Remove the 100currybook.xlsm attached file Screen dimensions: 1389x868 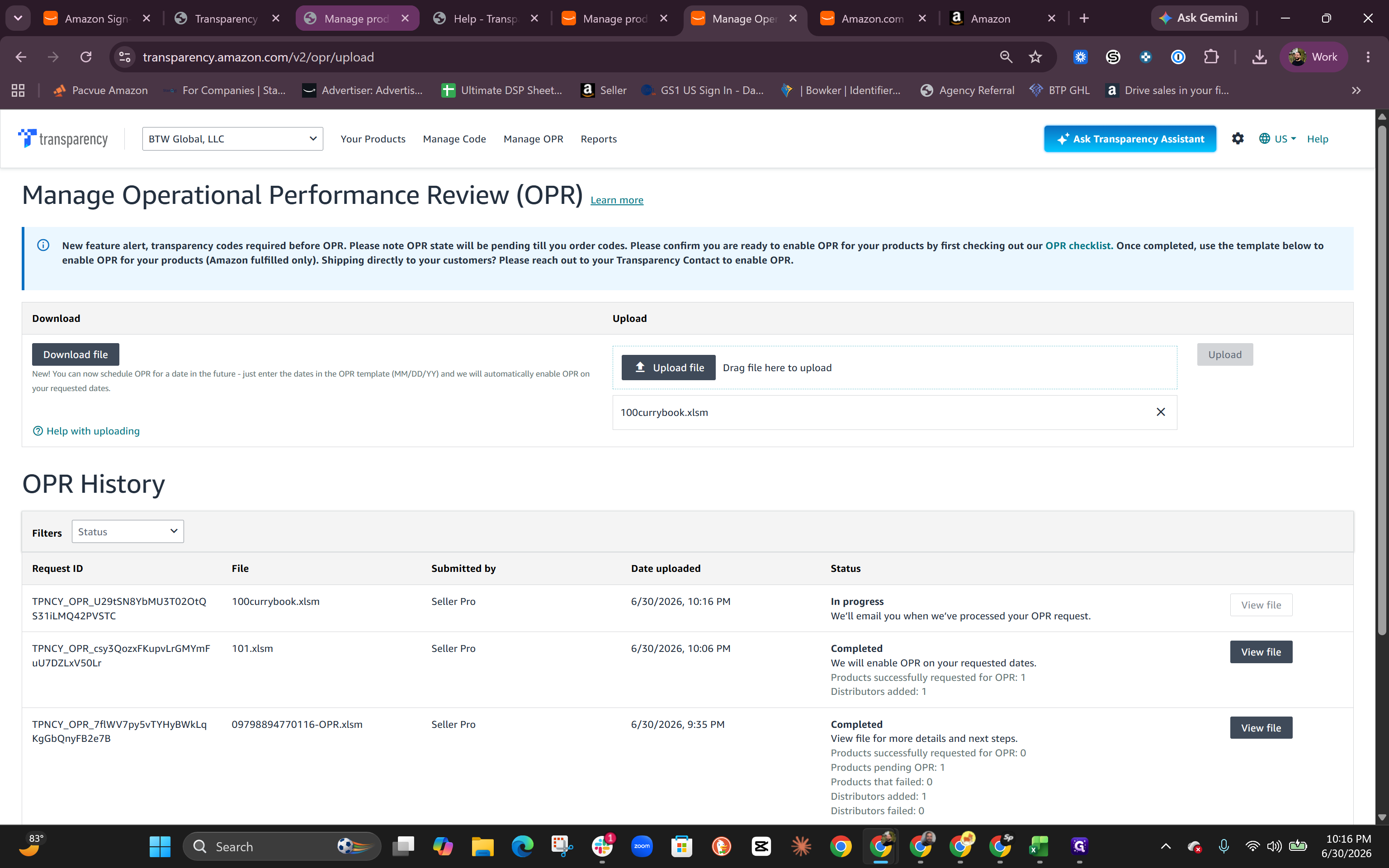coord(1161,411)
